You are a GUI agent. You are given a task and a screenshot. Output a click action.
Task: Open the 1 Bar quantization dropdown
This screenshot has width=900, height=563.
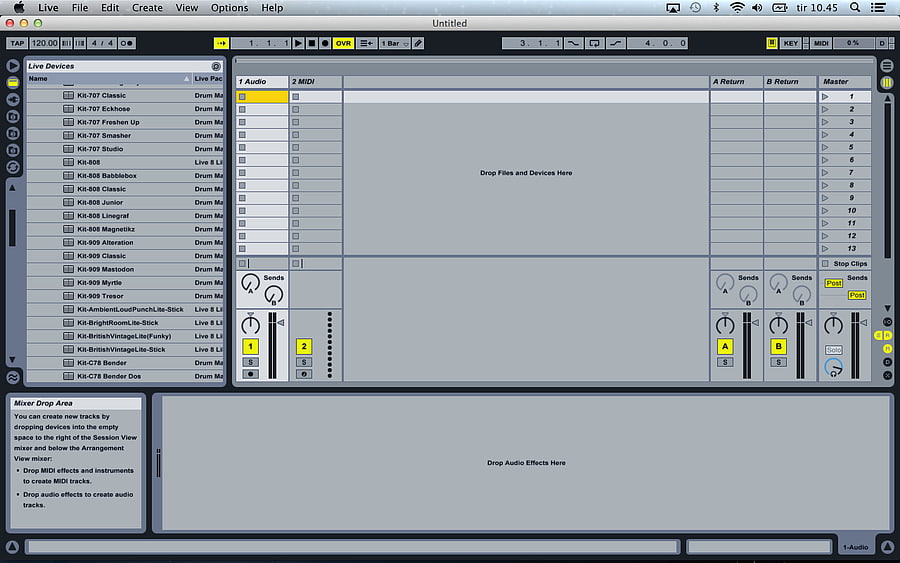395,43
